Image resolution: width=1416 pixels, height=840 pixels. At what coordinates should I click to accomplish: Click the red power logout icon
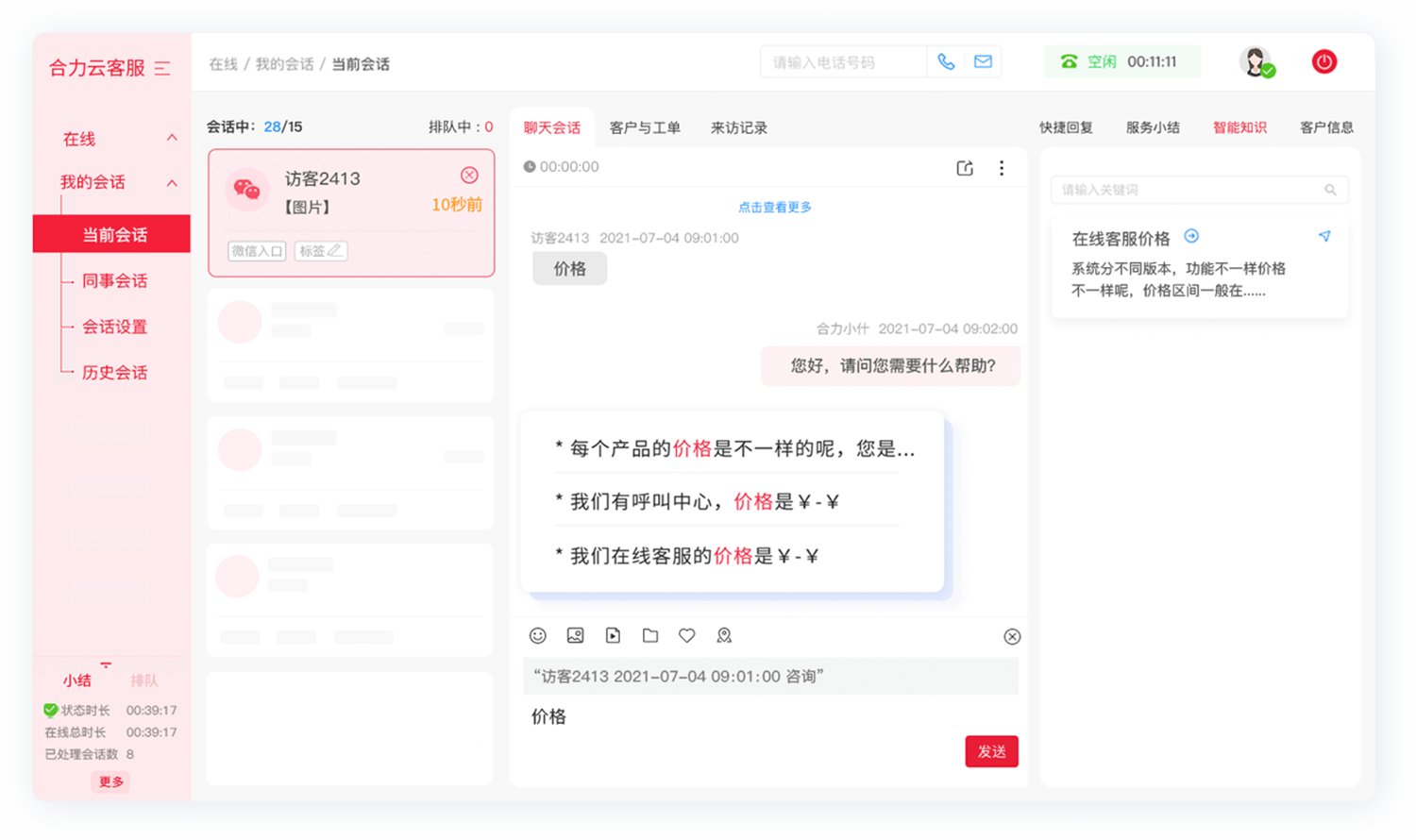coord(1323,60)
